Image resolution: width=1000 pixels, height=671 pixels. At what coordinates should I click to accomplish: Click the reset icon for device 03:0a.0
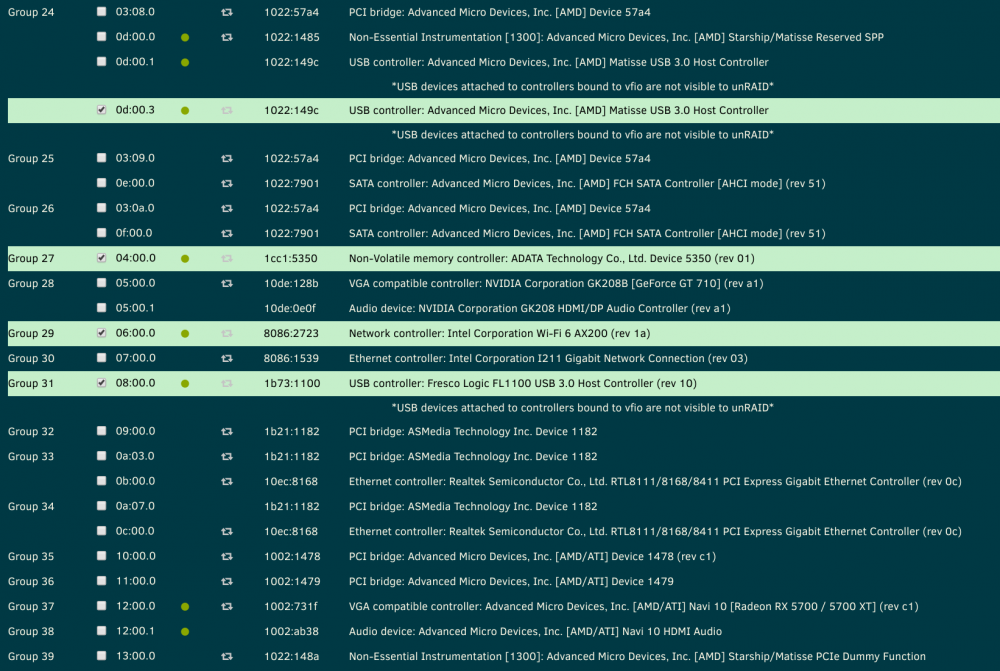(226, 209)
